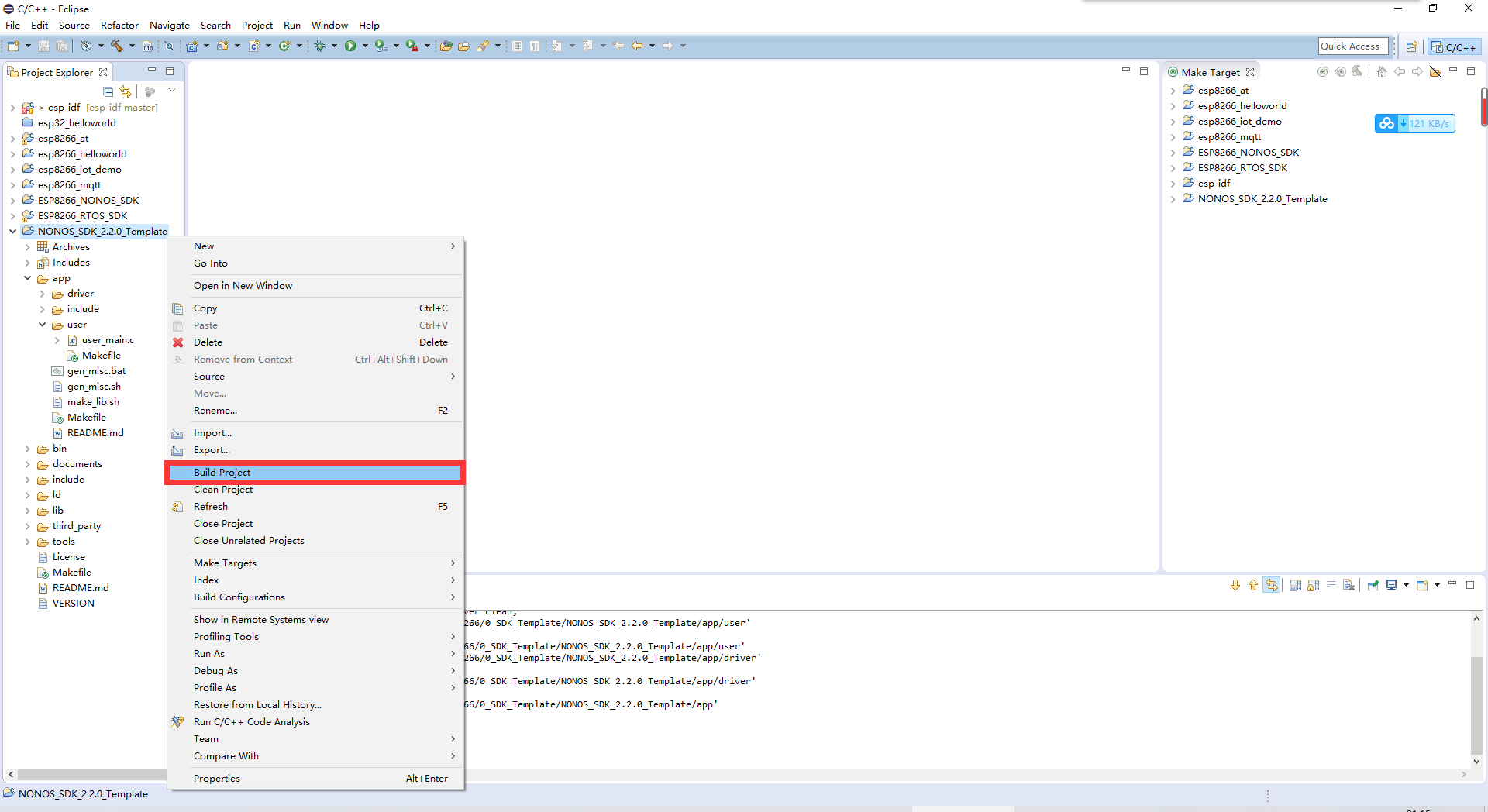Toggle Show Error In Editor in console
This screenshot has height=812, width=1488.
coord(1272,585)
